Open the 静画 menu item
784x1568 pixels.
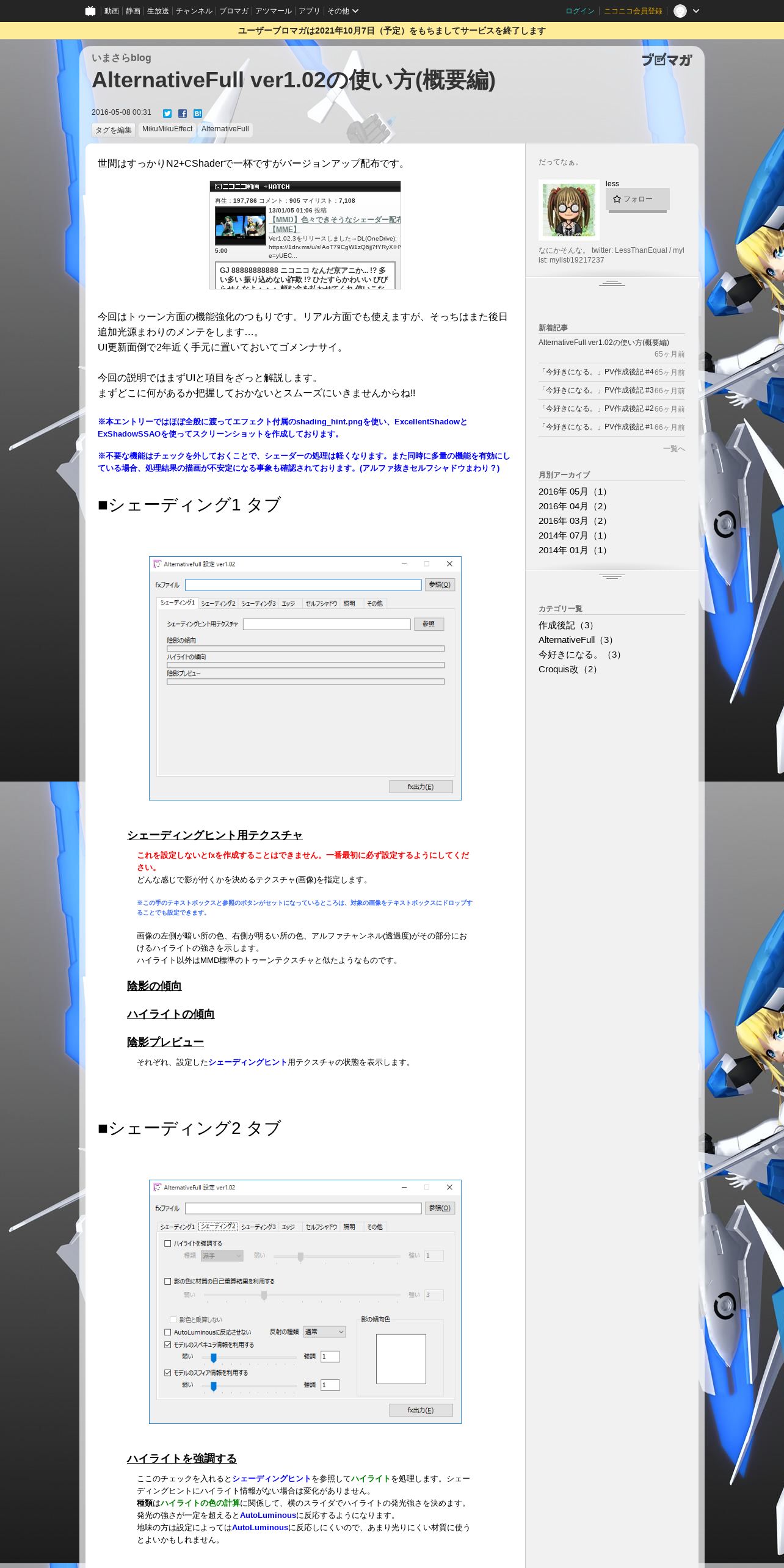pos(132,11)
